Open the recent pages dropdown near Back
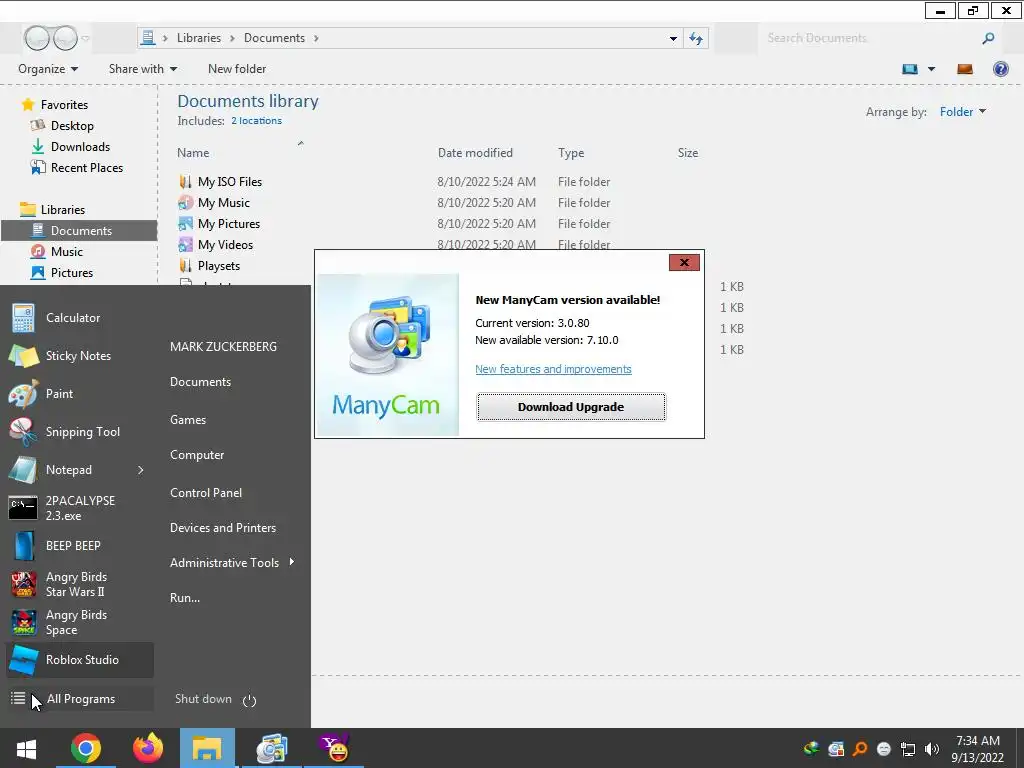Screen dimensions: 1024x768 coord(85,38)
